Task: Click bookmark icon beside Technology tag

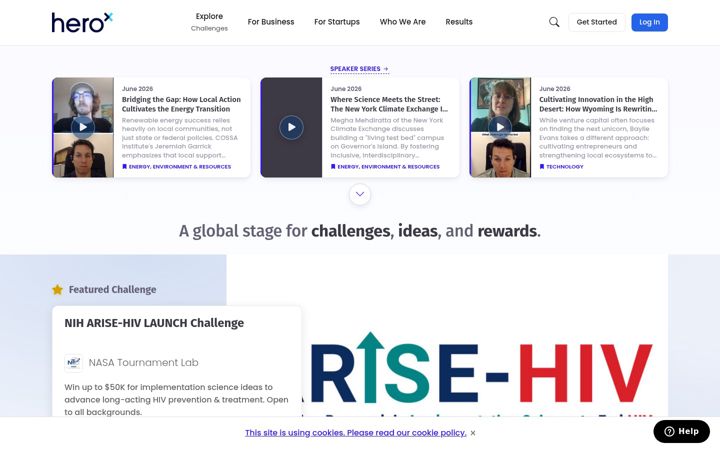Action: point(542,167)
